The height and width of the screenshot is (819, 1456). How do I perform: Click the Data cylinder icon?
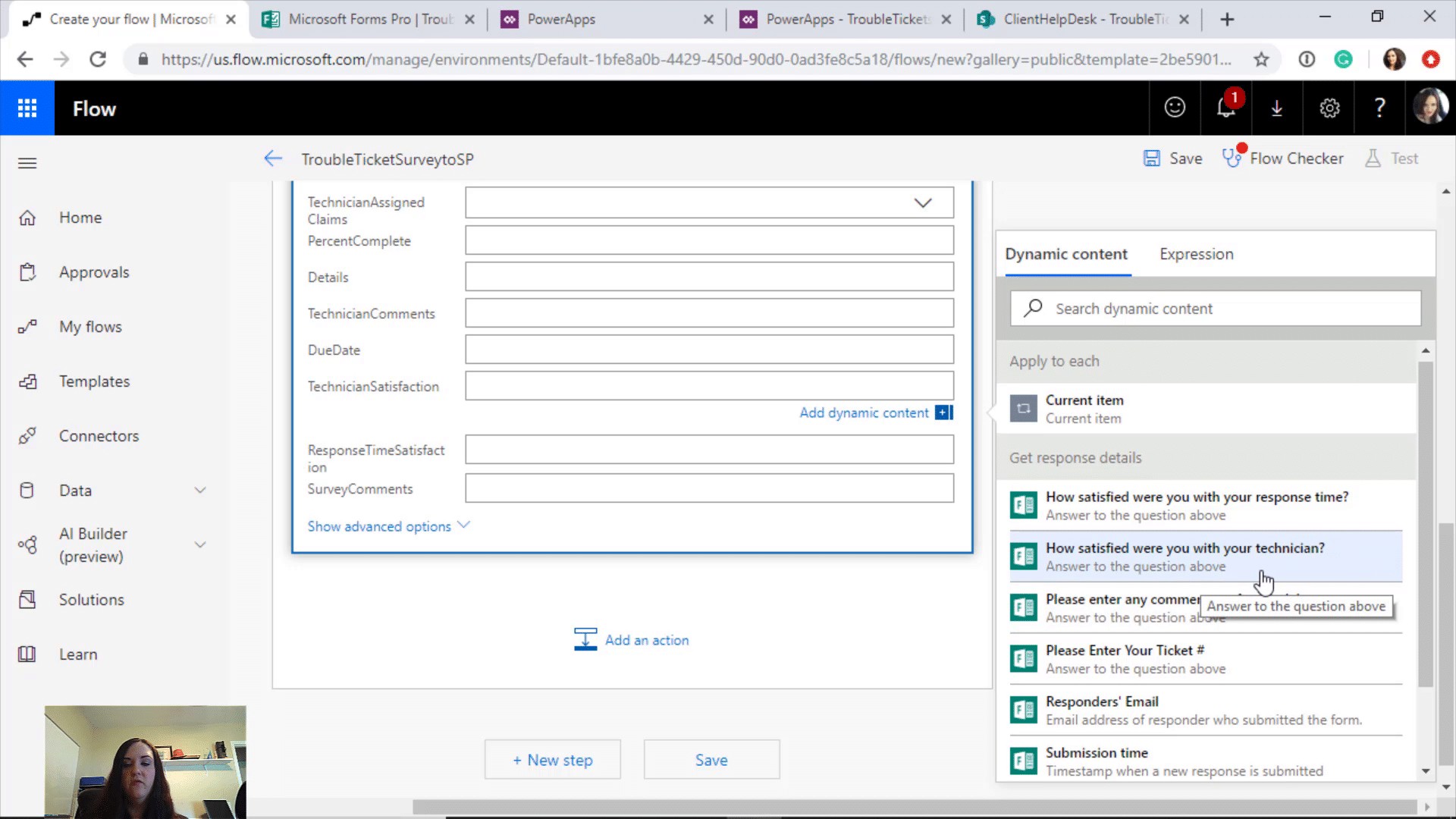[27, 491]
